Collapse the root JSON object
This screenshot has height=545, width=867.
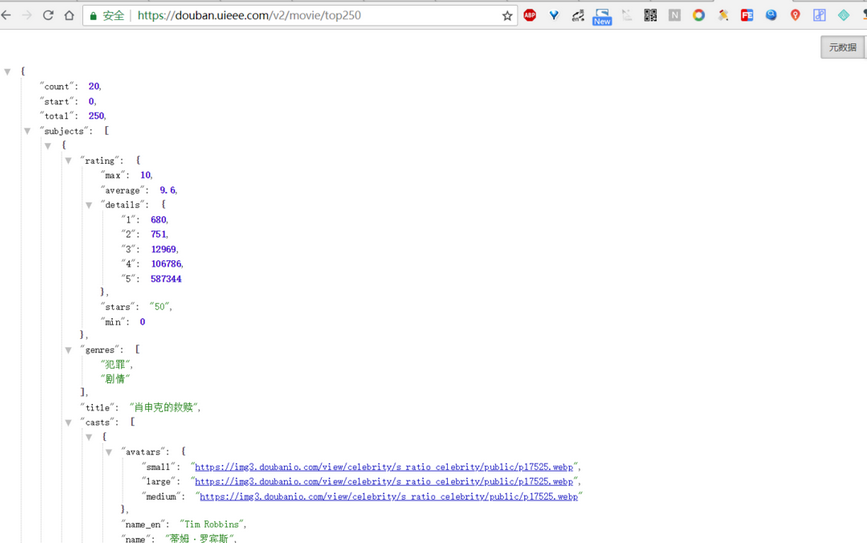[x=7, y=71]
